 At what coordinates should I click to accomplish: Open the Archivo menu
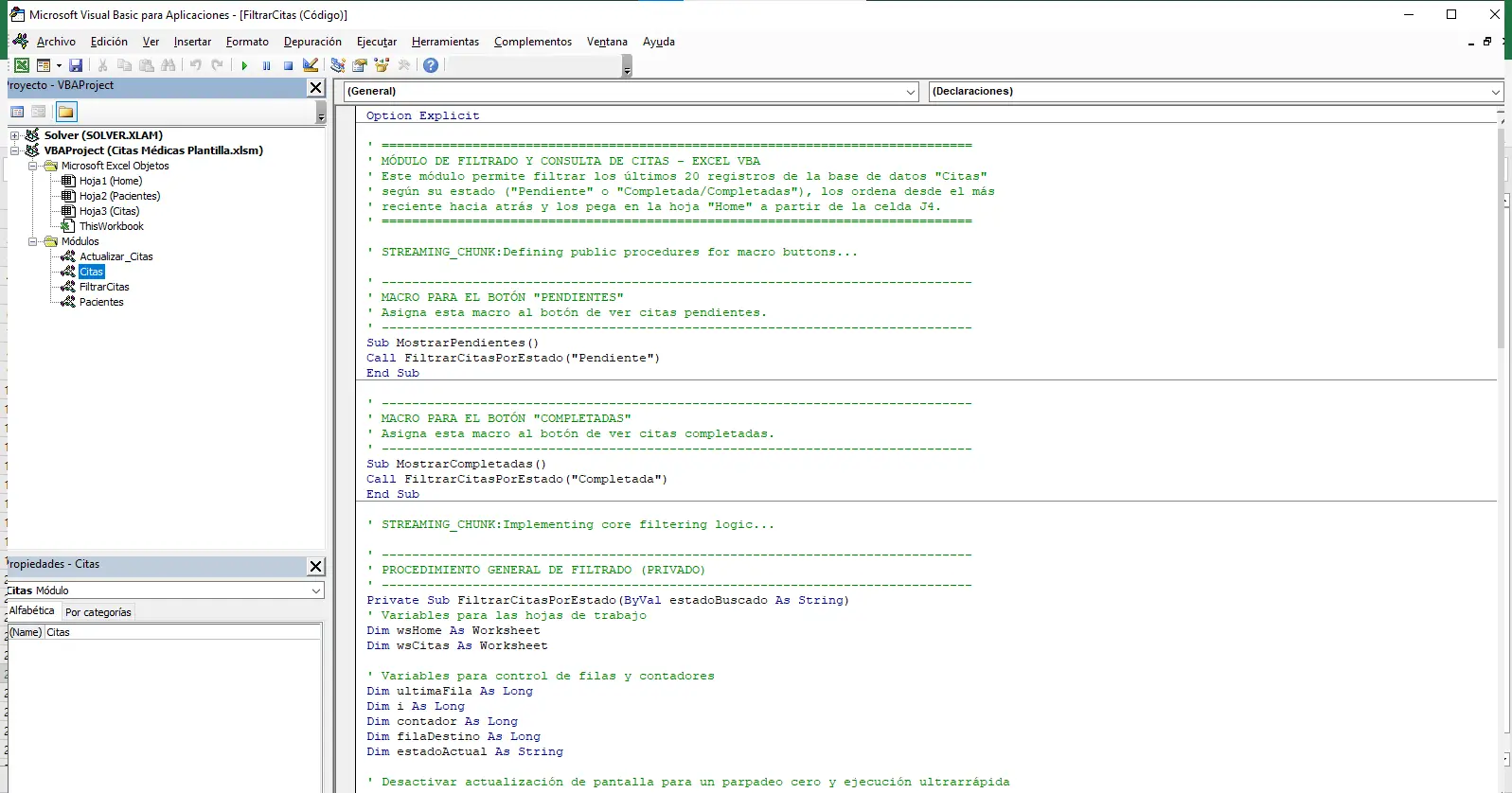click(x=56, y=42)
